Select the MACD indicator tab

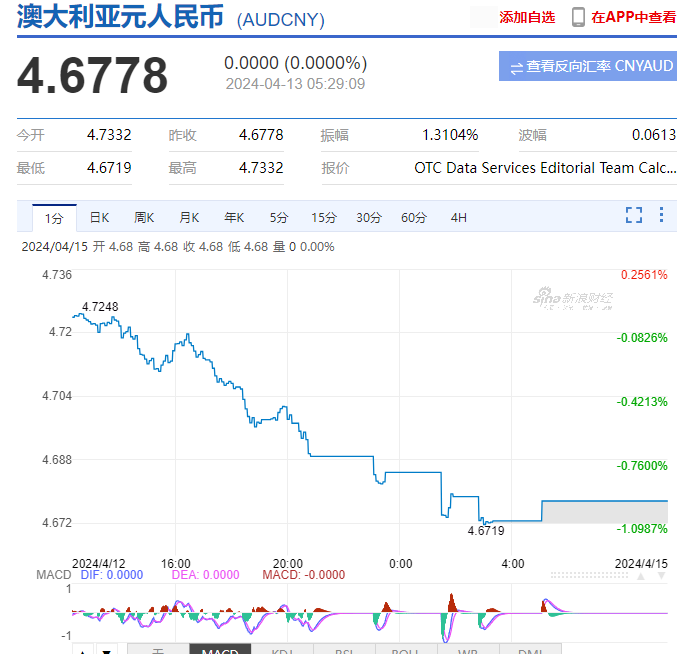point(220,650)
